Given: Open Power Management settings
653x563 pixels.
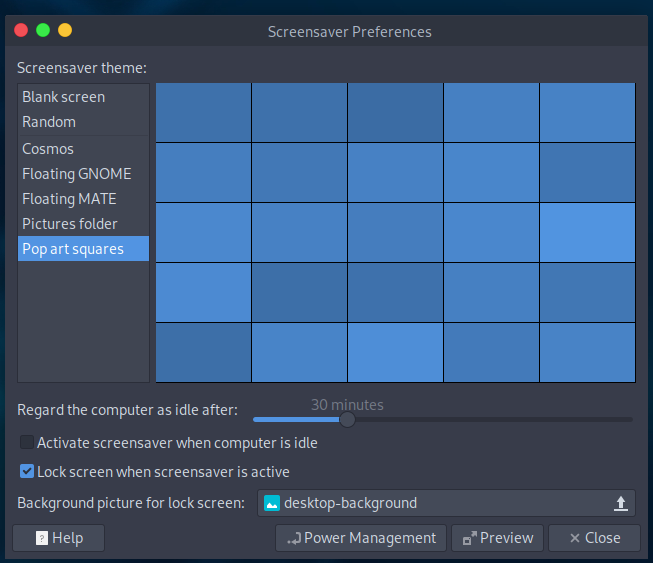Looking at the screenshot, I should [361, 538].
